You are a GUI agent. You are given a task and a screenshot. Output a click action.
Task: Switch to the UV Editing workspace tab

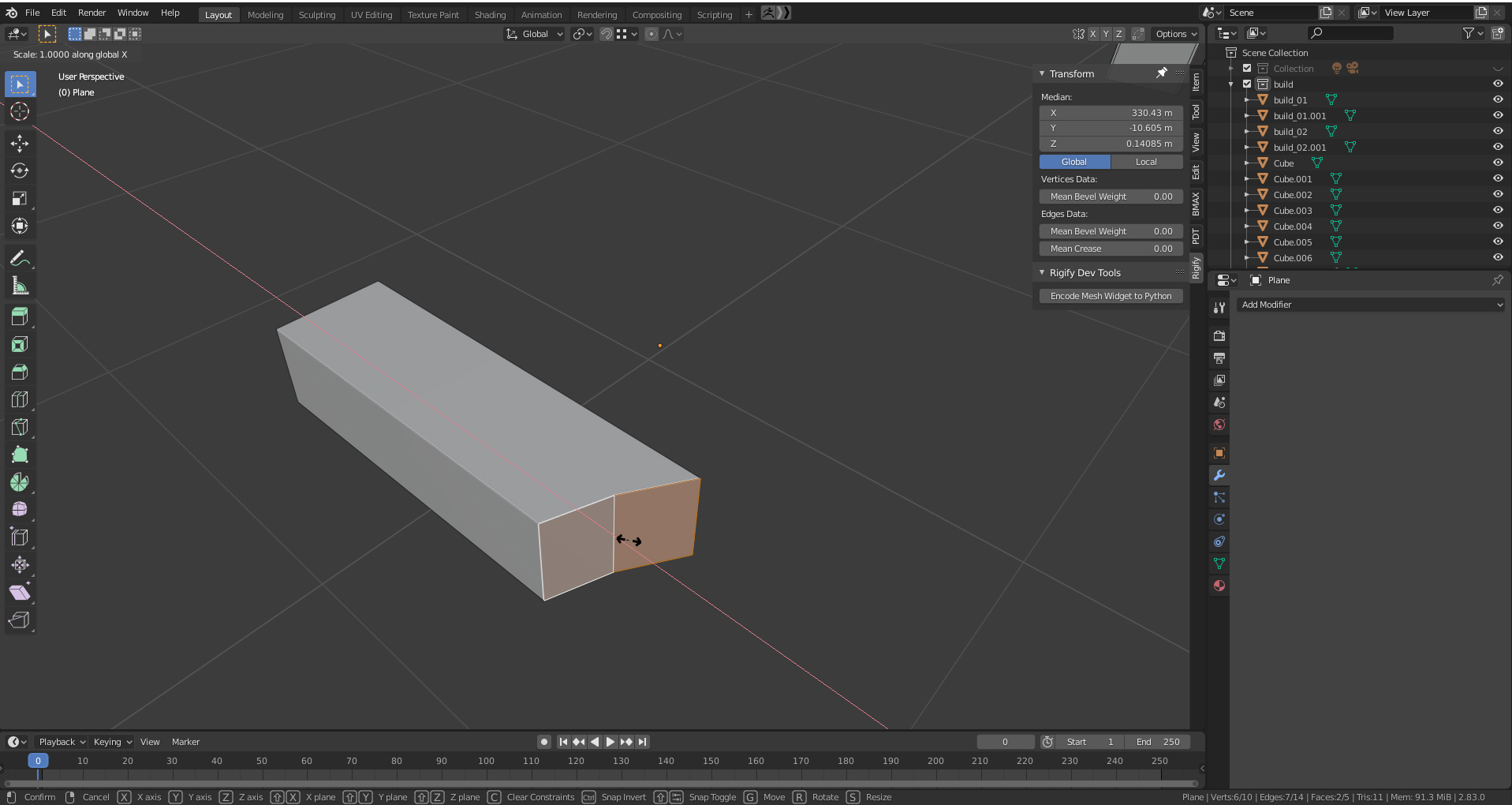(371, 14)
